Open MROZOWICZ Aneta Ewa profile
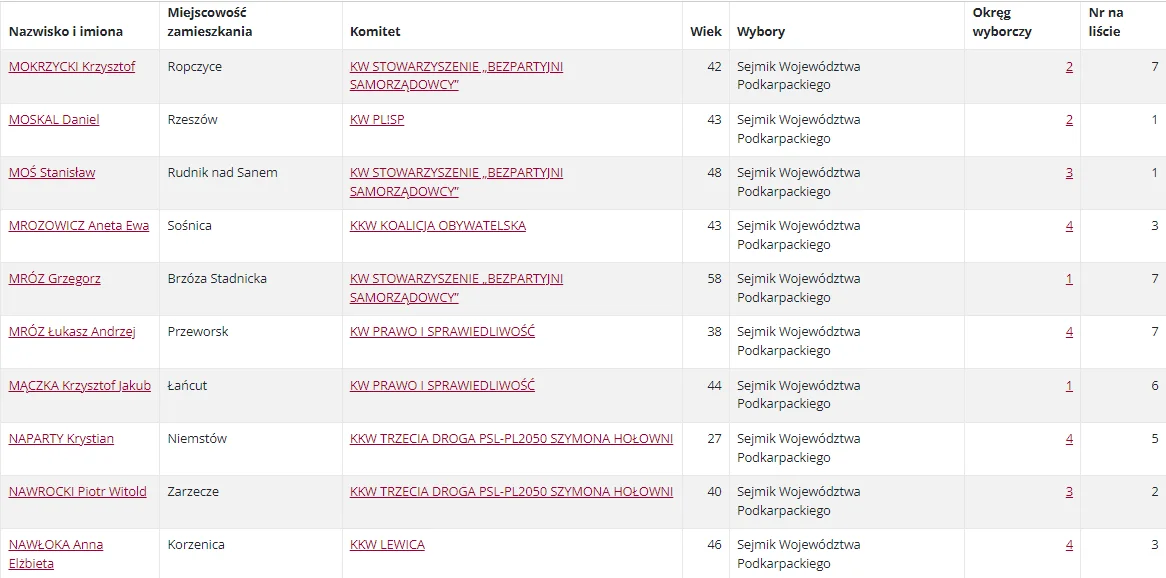This screenshot has height=578, width=1166. [x=79, y=225]
